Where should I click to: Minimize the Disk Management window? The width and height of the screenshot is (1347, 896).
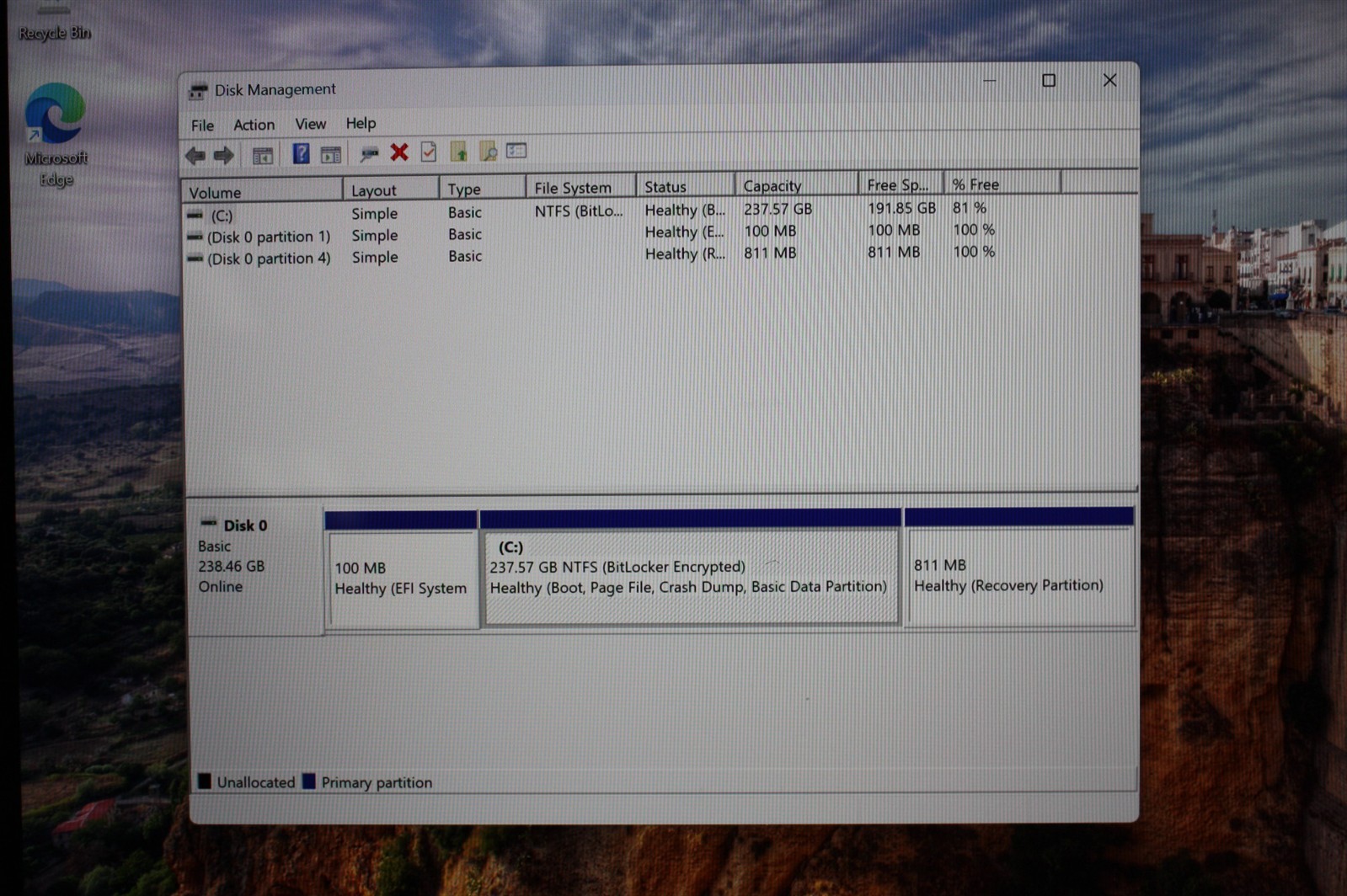[990, 81]
